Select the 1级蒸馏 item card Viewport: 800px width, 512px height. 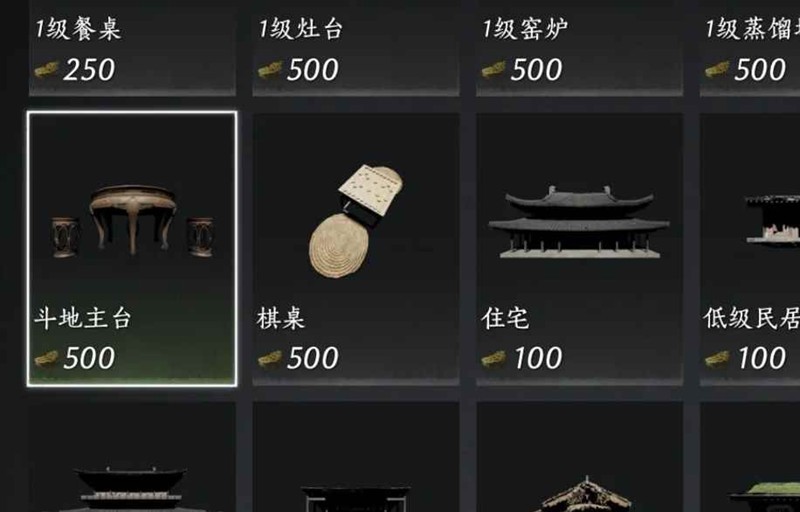click(x=750, y=48)
